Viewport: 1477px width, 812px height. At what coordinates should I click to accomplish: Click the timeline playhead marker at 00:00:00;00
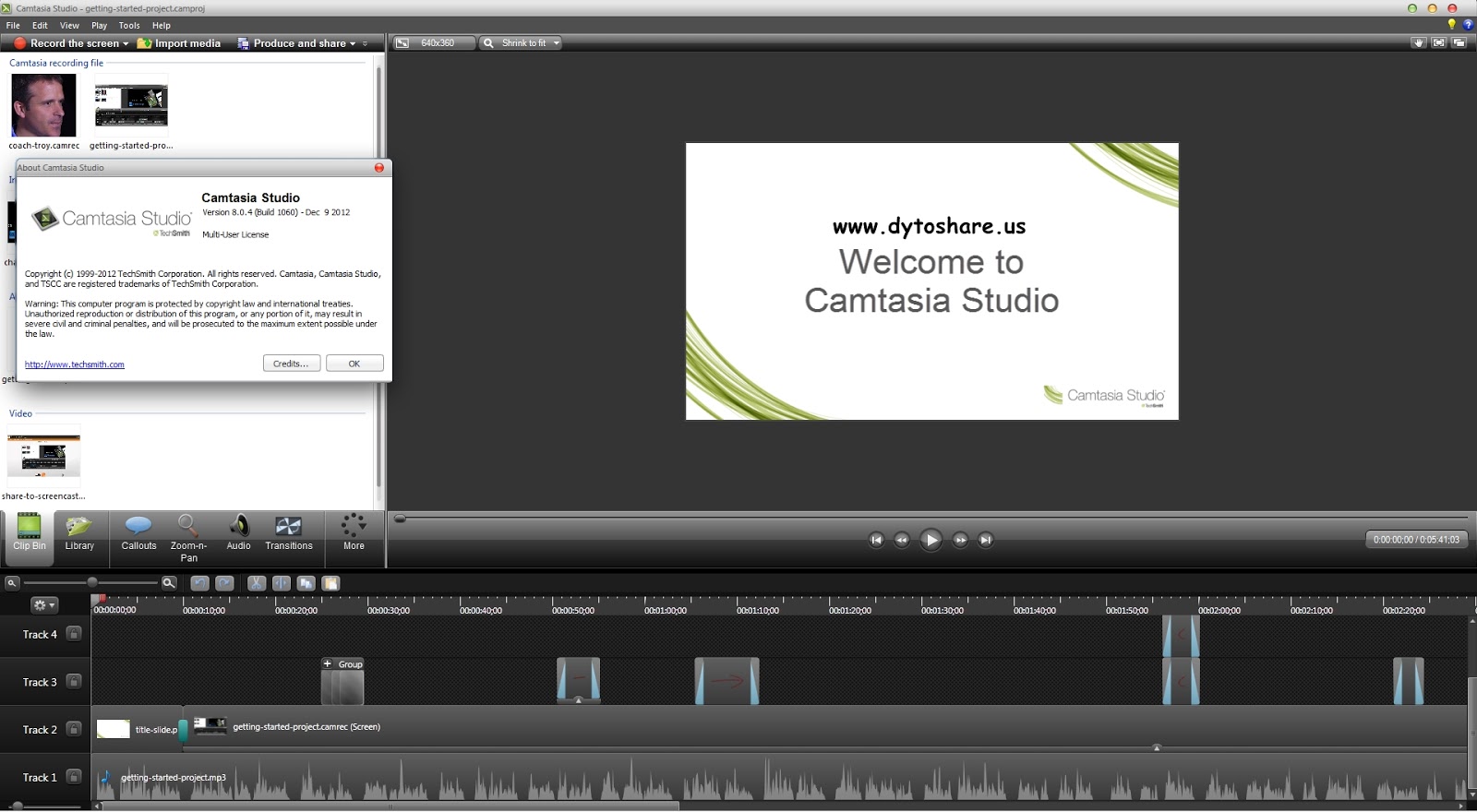101,600
